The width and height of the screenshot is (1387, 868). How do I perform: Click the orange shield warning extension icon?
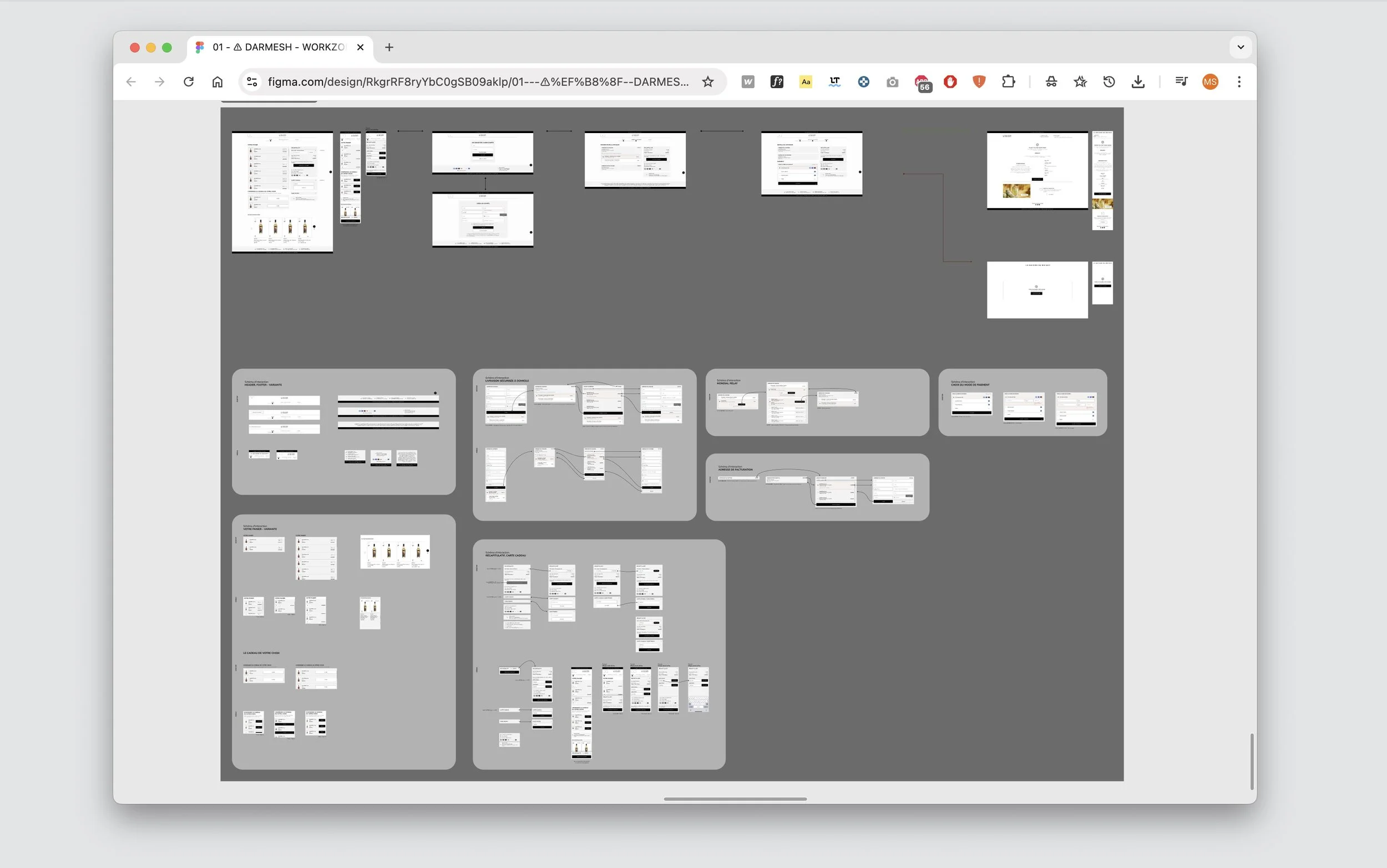click(979, 82)
